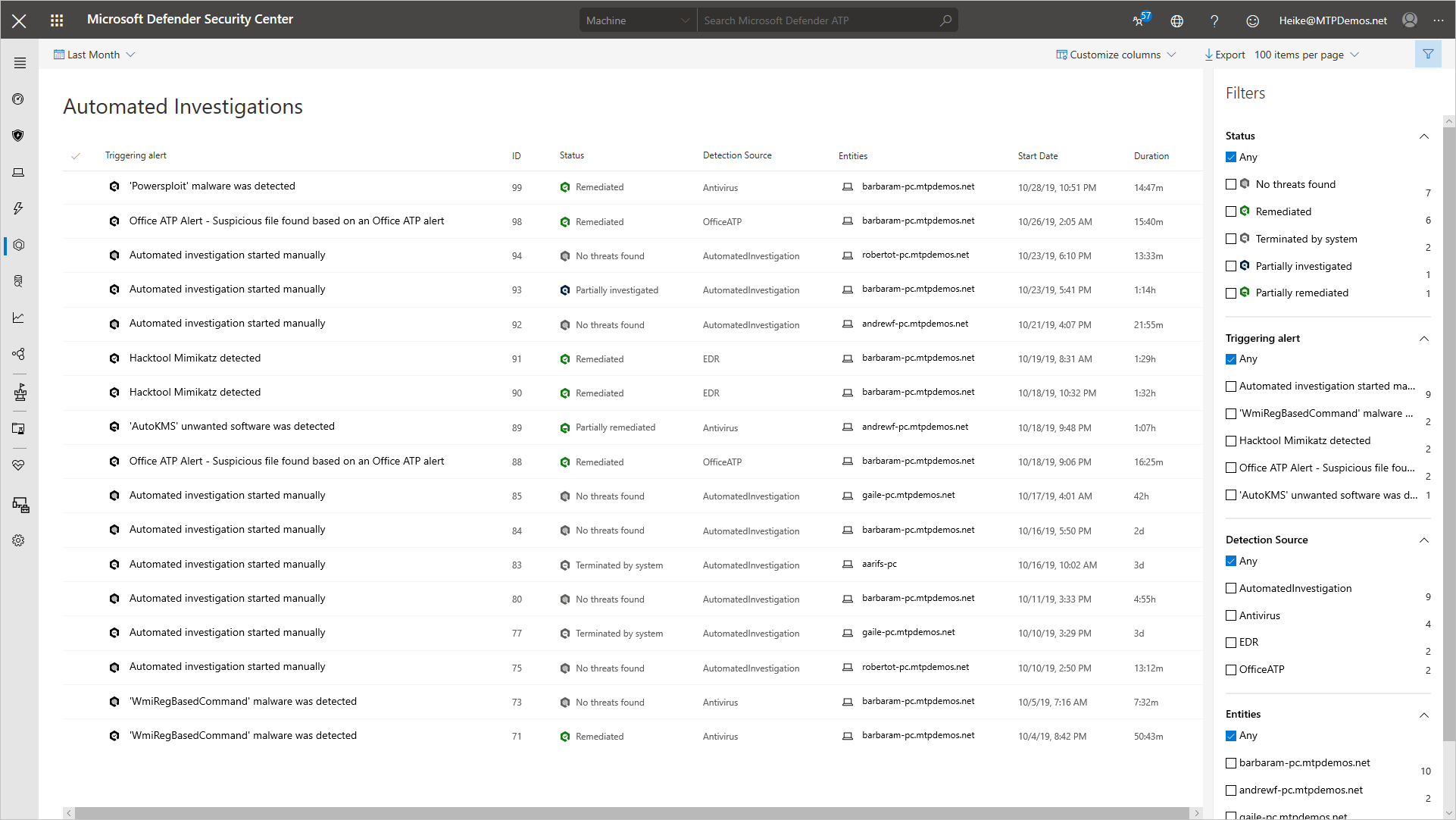Viewport: 1456px width, 820px height.
Task: Export the investigations list
Action: click(x=1224, y=55)
